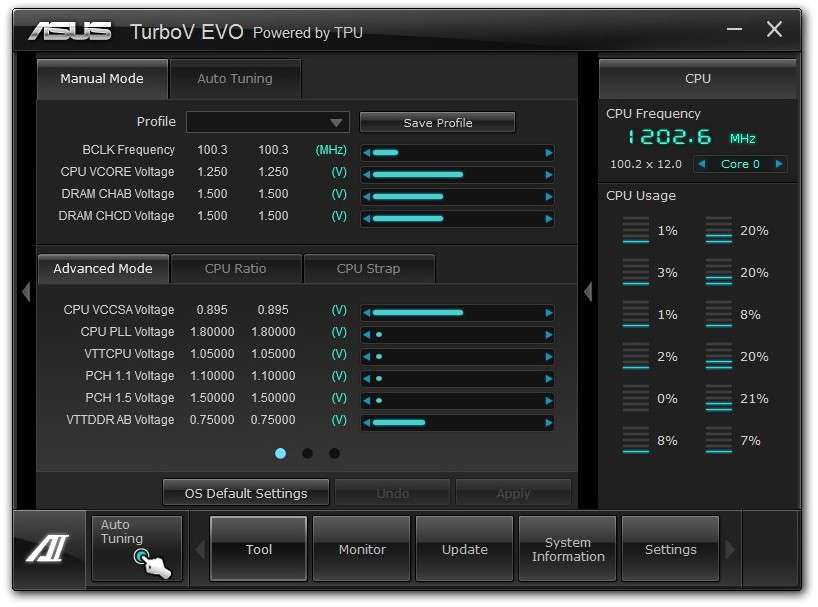Restore OS Default Settings

tap(246, 493)
